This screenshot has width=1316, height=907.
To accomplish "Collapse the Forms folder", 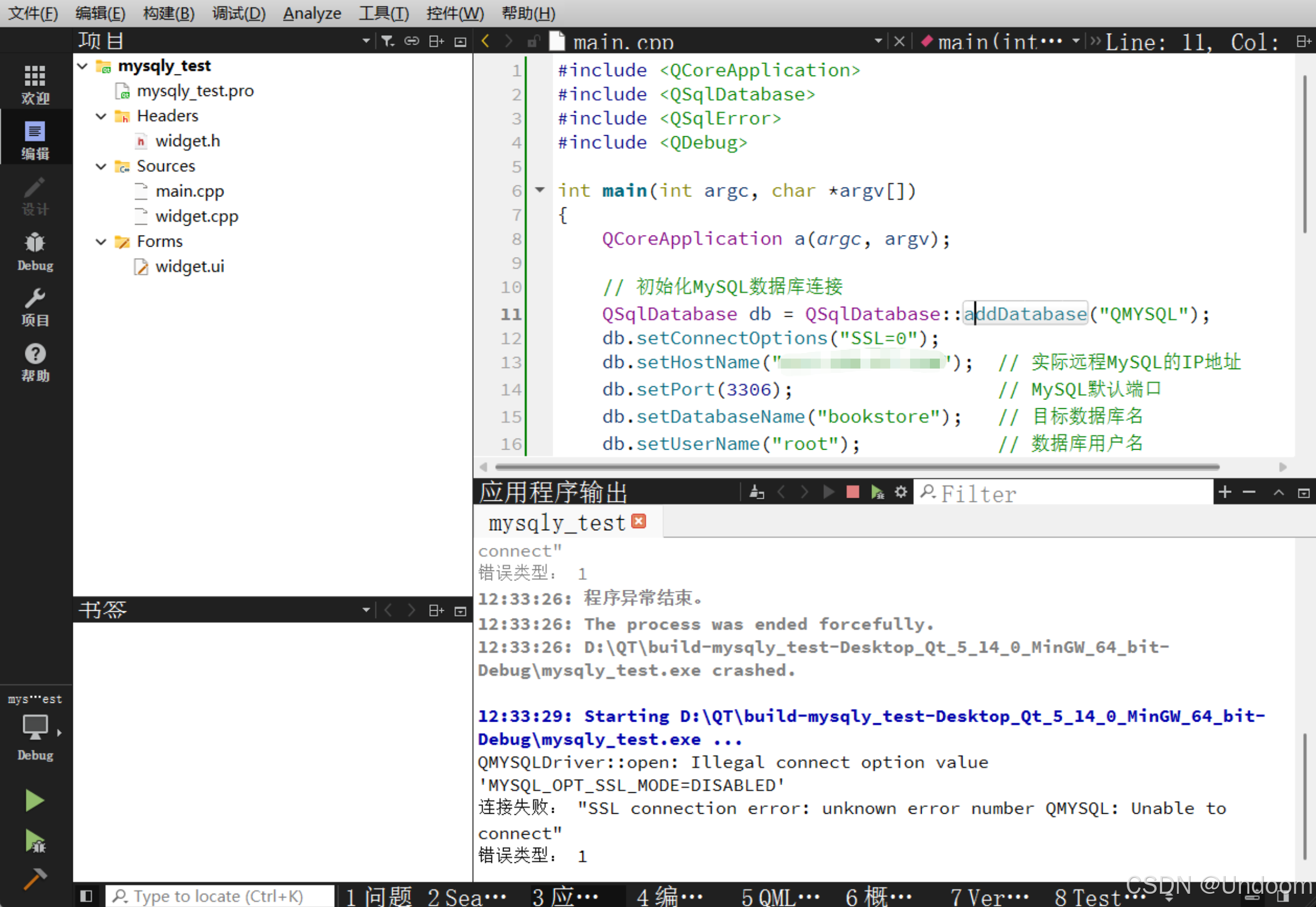I will tap(101, 242).
